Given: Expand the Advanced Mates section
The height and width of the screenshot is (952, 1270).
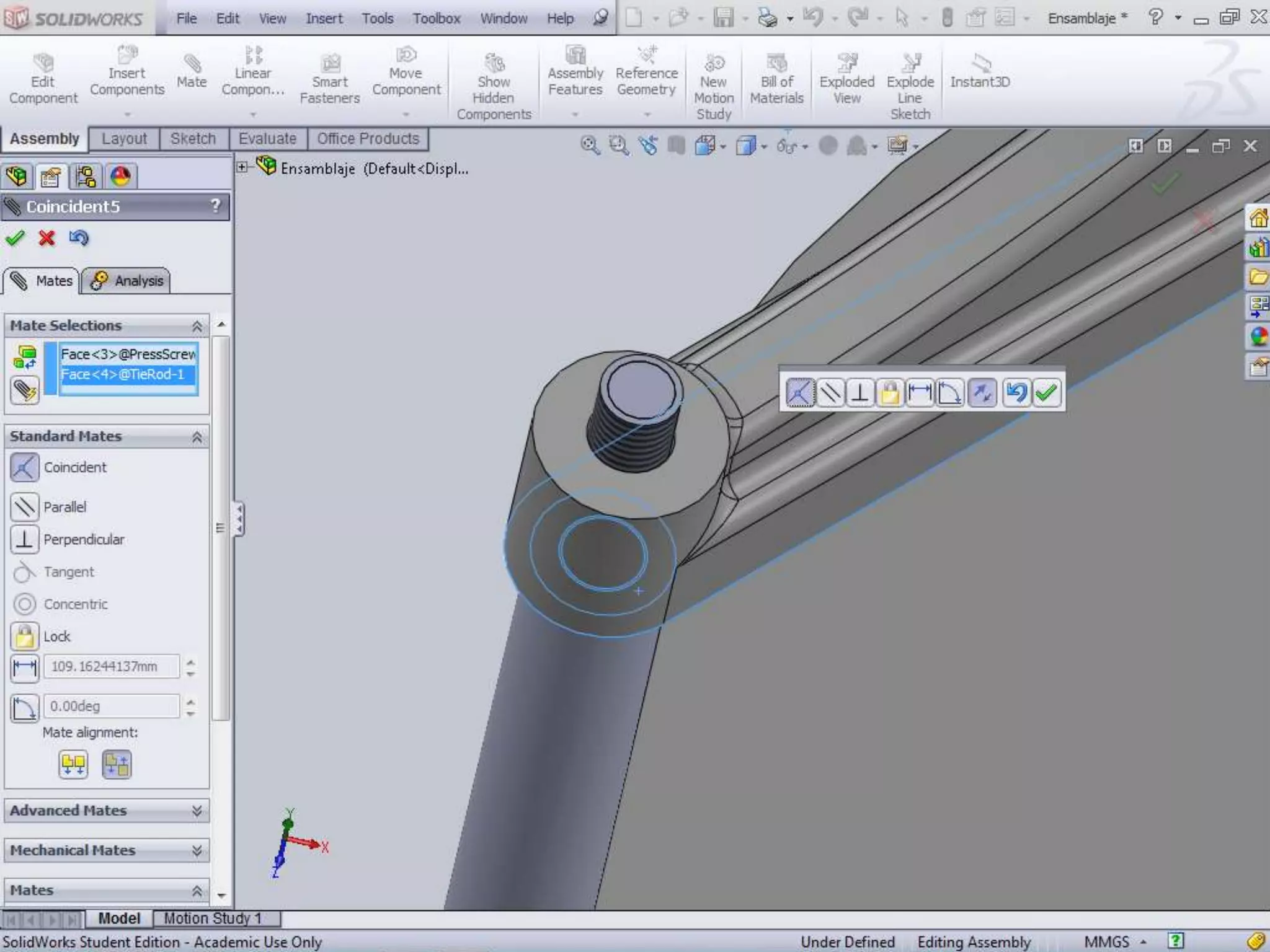Looking at the screenshot, I should coord(197,811).
